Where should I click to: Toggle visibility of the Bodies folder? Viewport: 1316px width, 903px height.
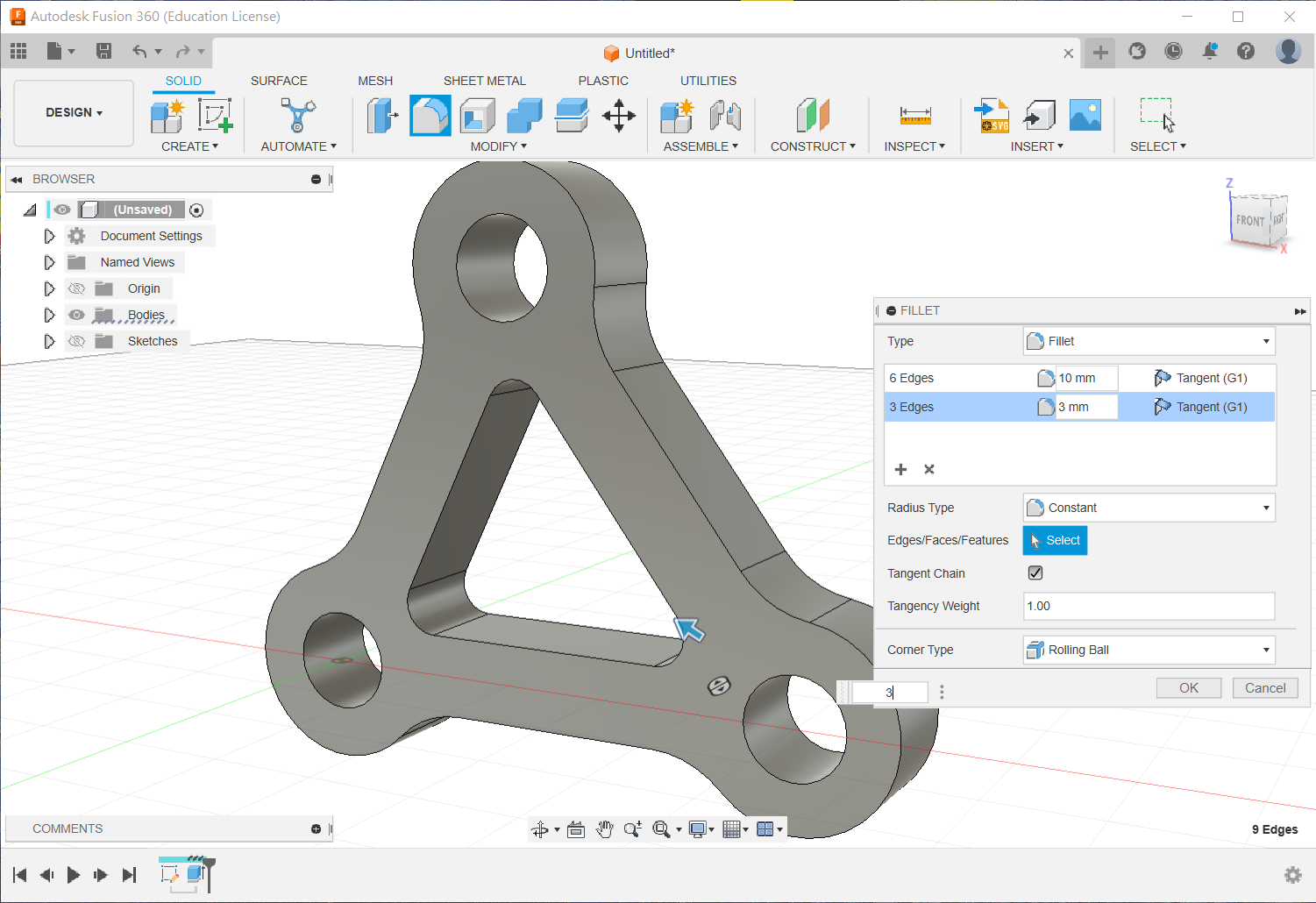[77, 315]
